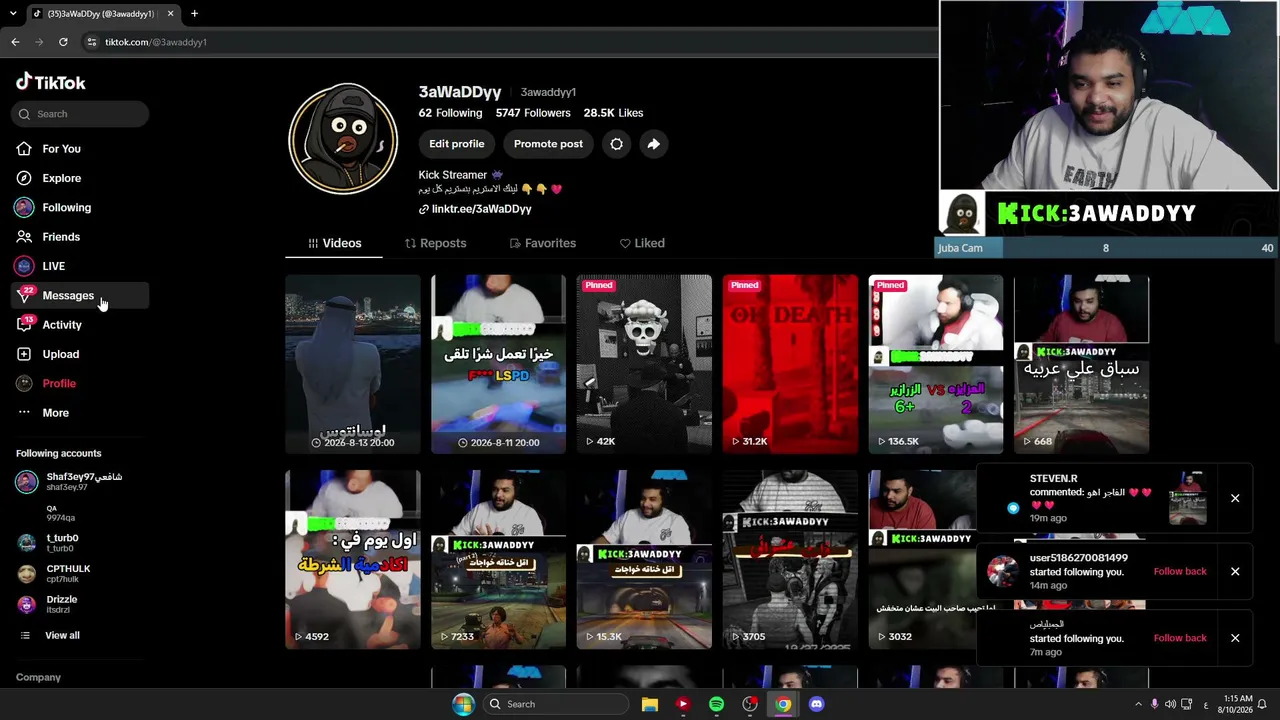This screenshot has width=1280, height=720.
Task: Open the Following feed in the sidebar
Action: click(x=66, y=208)
